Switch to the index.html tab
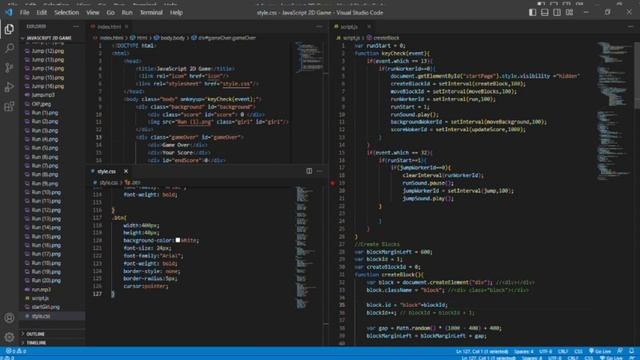 pyautogui.click(x=109, y=27)
